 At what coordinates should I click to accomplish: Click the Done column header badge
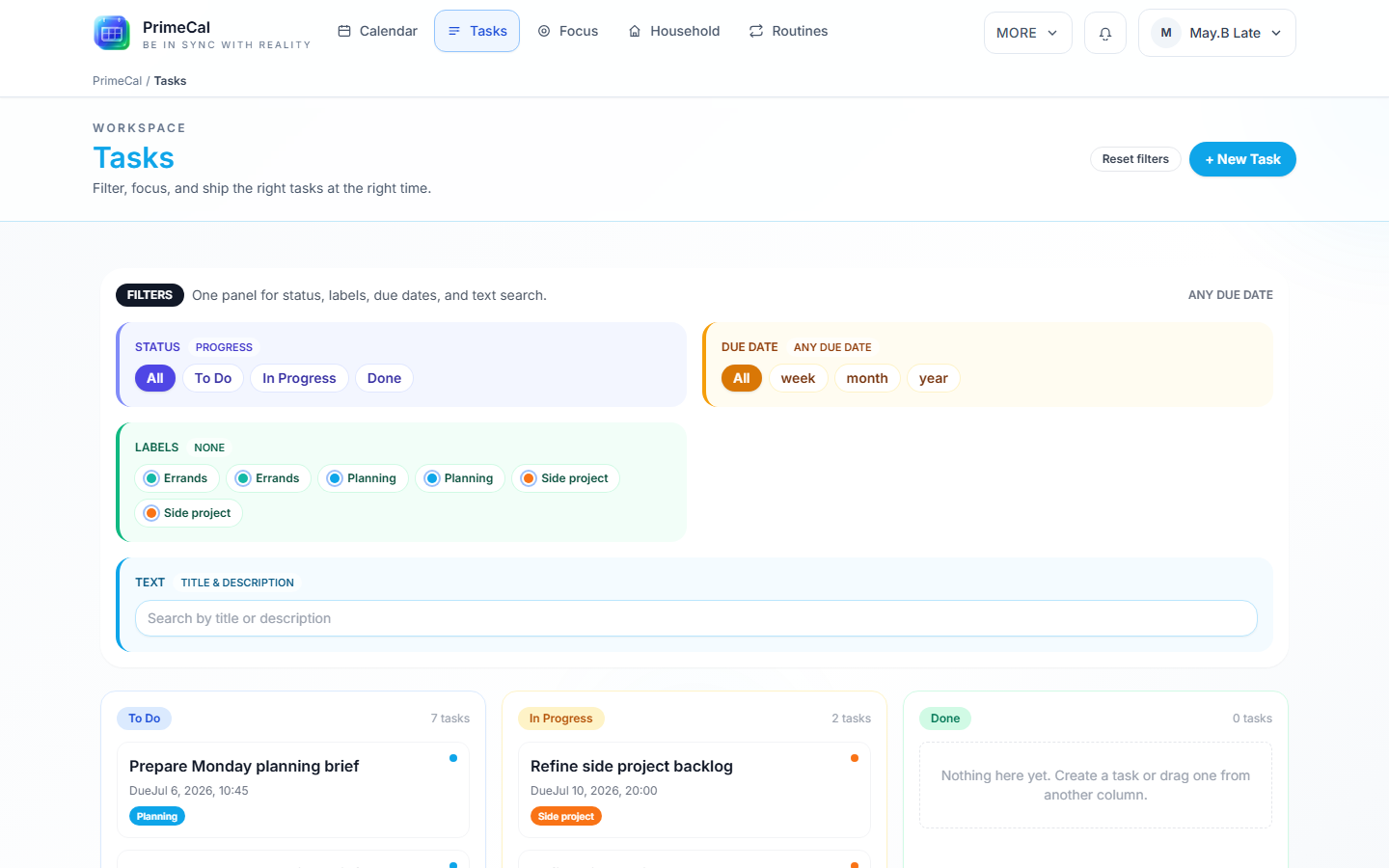(x=945, y=719)
